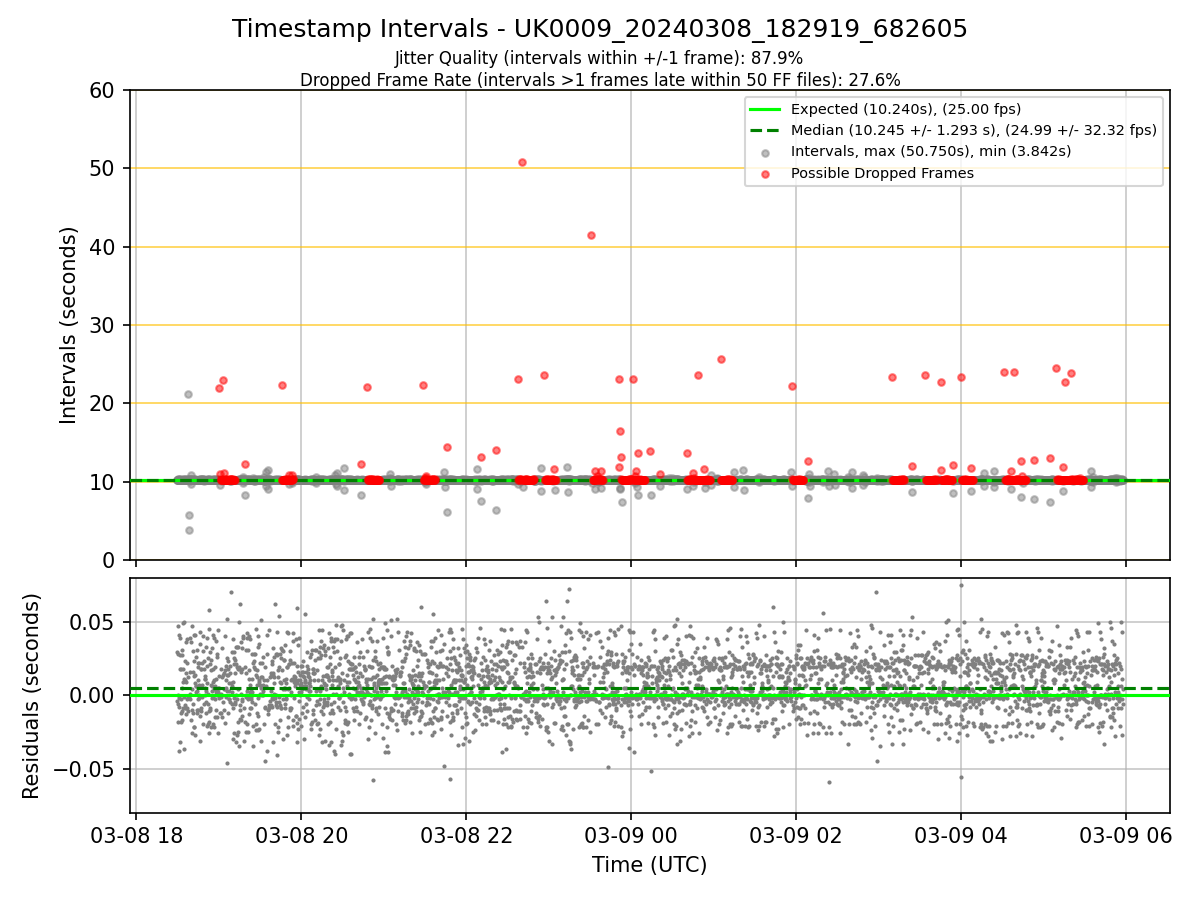Click the gray dot marker in legend
The width and height of the screenshot is (1200, 900).
tap(765, 152)
